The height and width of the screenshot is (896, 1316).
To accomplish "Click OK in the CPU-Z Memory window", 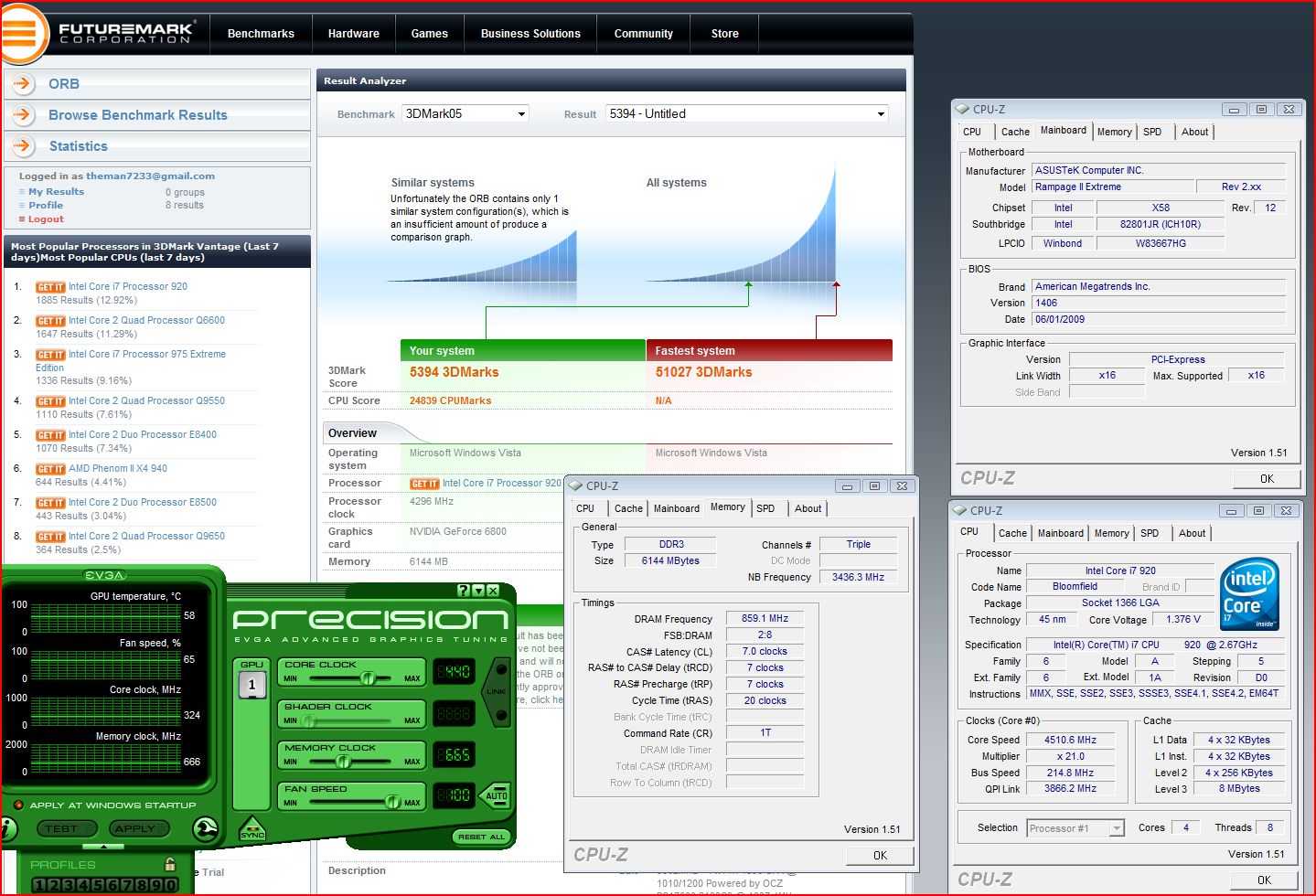I will (x=880, y=856).
